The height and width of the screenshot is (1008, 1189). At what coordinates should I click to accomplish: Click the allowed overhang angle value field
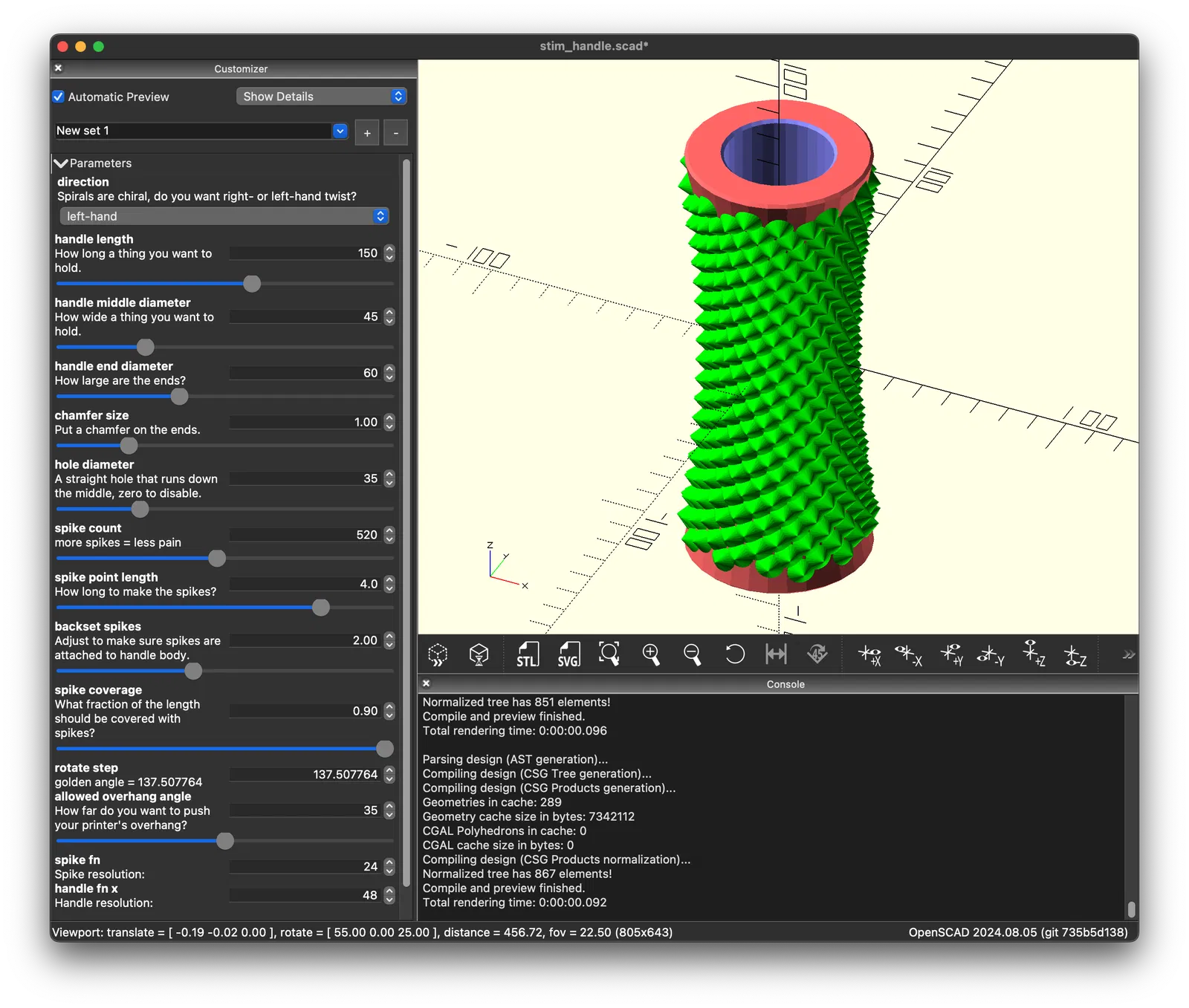pyautogui.click(x=305, y=810)
